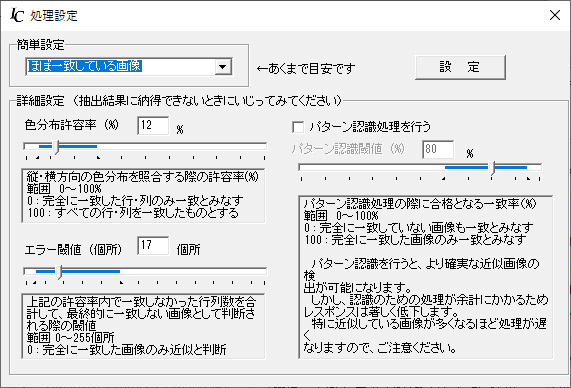Close the 処理設定 dialog window
This screenshot has width=571, height=388.
click(555, 15)
